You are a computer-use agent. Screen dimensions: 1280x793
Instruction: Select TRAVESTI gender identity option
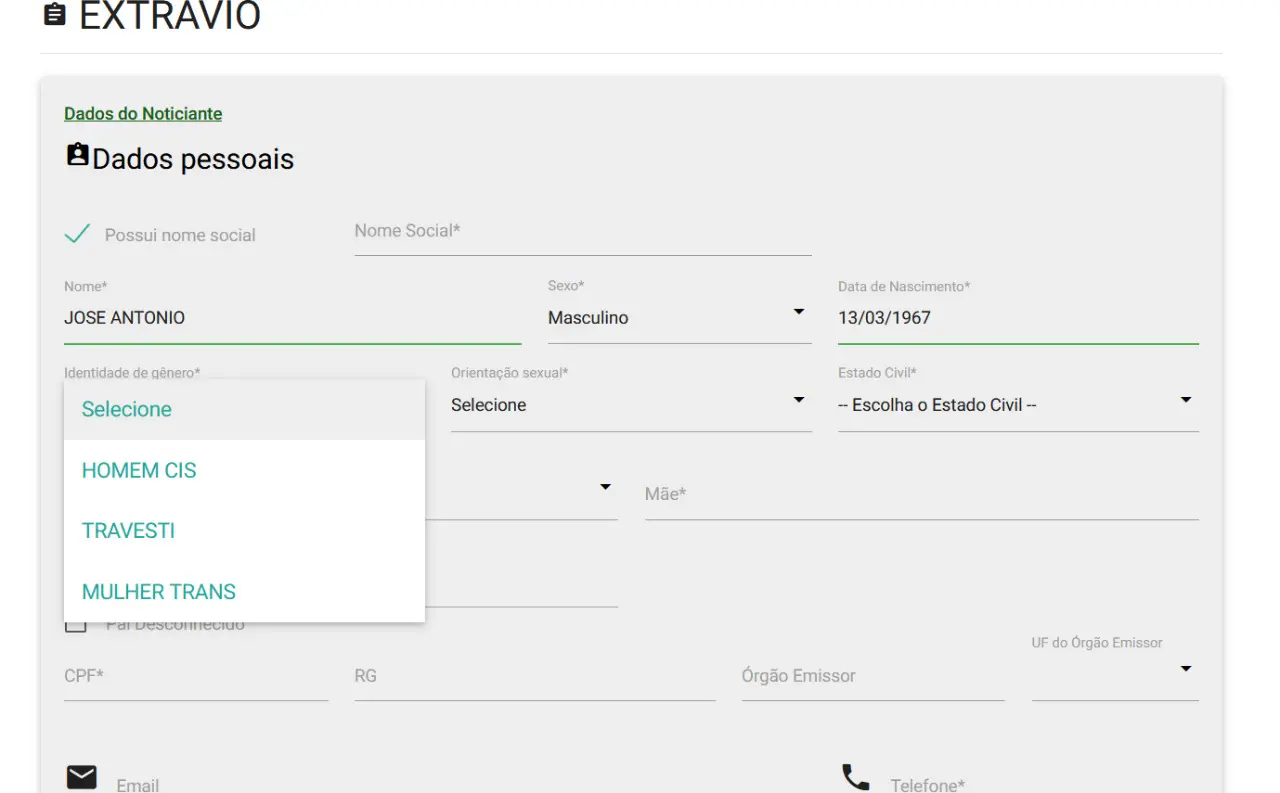coord(128,531)
